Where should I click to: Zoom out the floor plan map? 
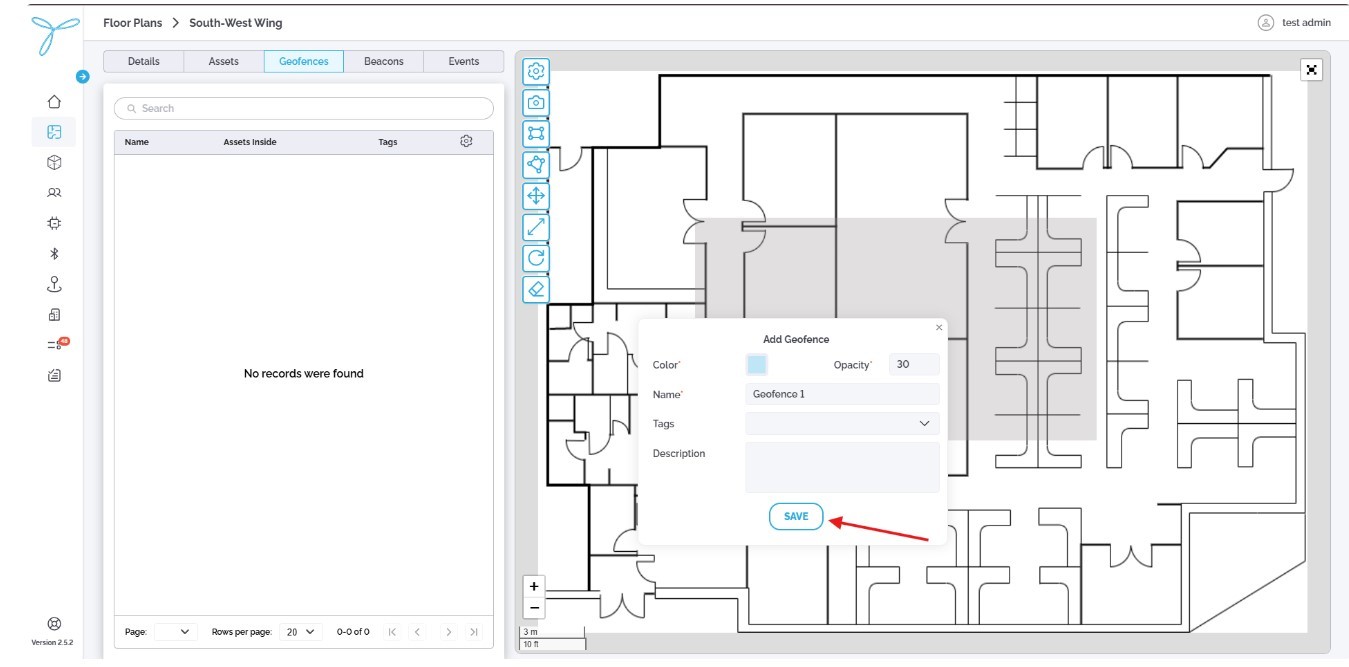click(534, 608)
